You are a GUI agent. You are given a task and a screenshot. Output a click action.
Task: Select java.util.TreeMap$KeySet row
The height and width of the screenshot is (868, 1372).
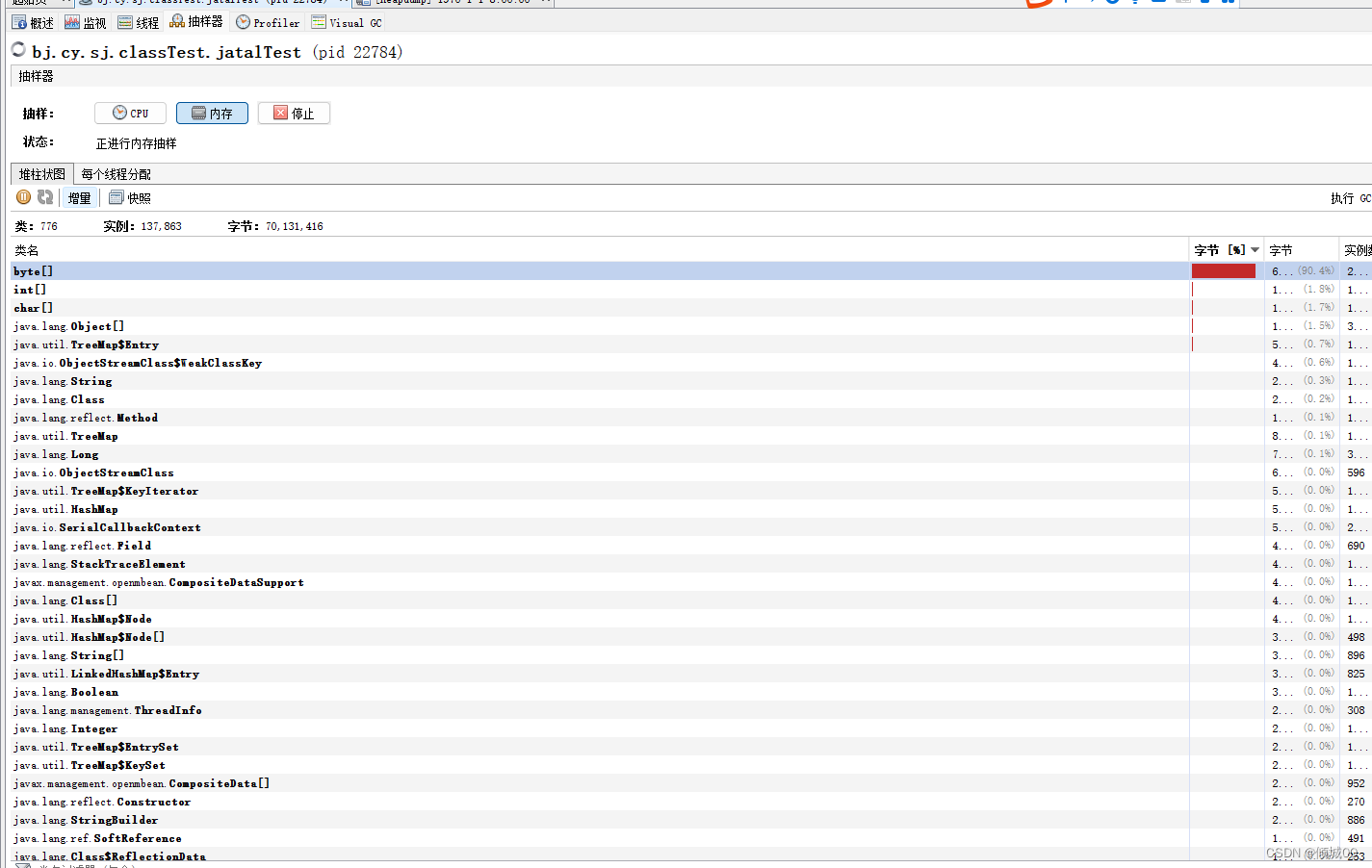click(691, 765)
